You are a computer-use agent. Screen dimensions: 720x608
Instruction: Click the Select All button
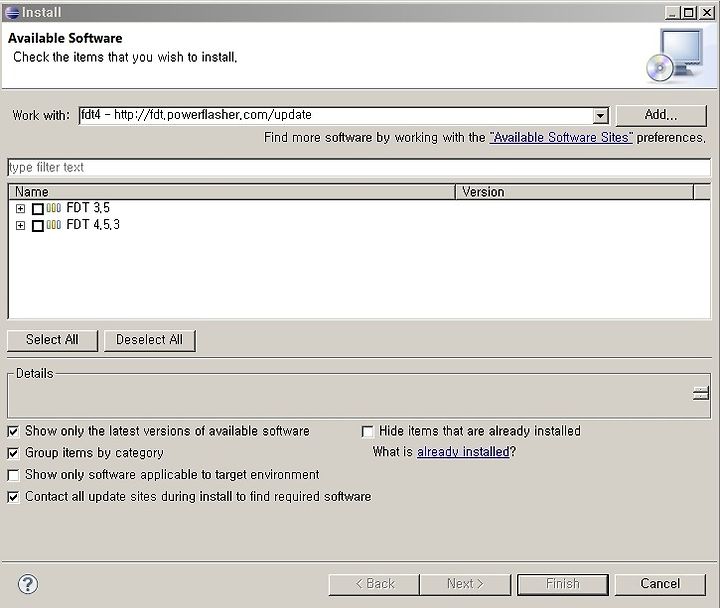[x=52, y=340]
